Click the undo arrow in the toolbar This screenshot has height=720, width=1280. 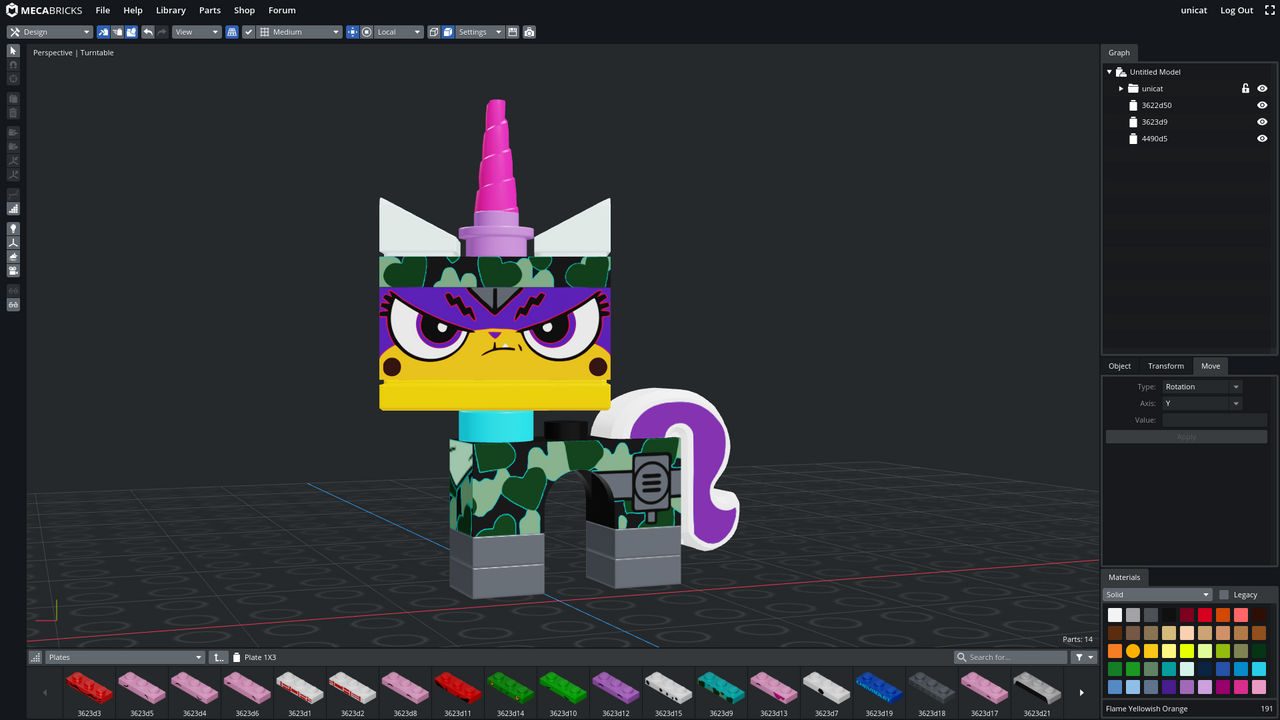point(148,32)
